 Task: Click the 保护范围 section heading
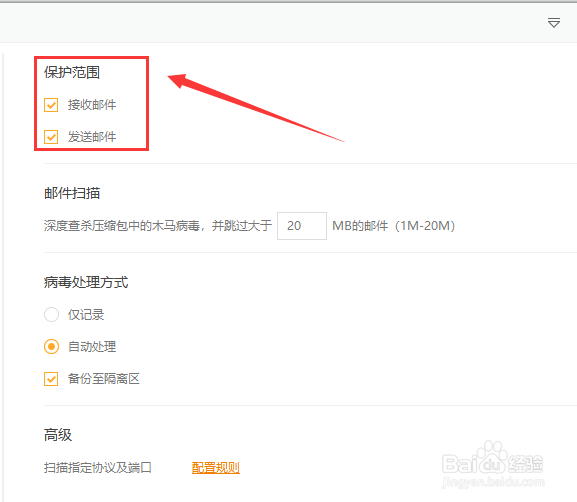pos(72,73)
